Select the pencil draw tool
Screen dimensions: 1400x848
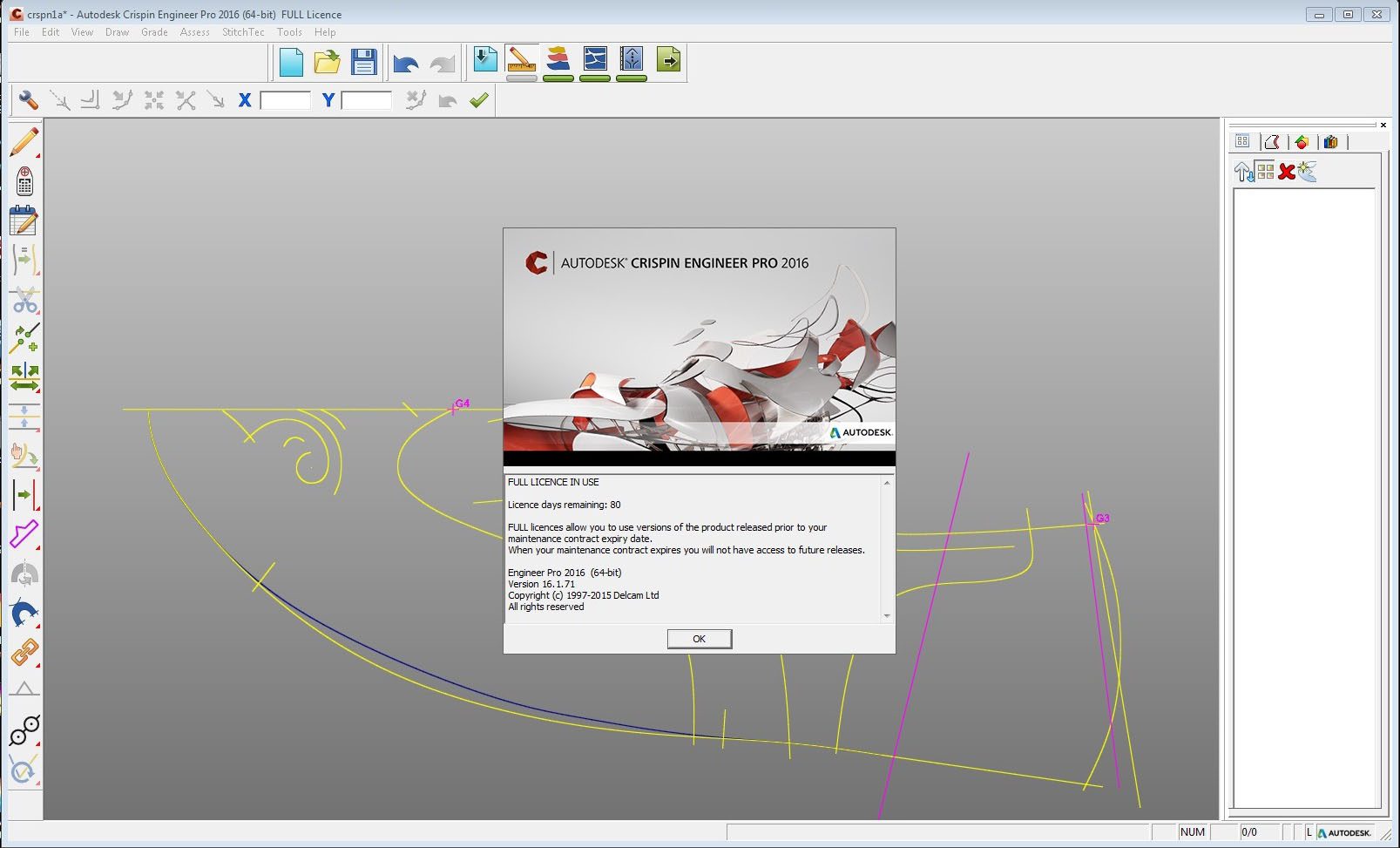point(24,142)
